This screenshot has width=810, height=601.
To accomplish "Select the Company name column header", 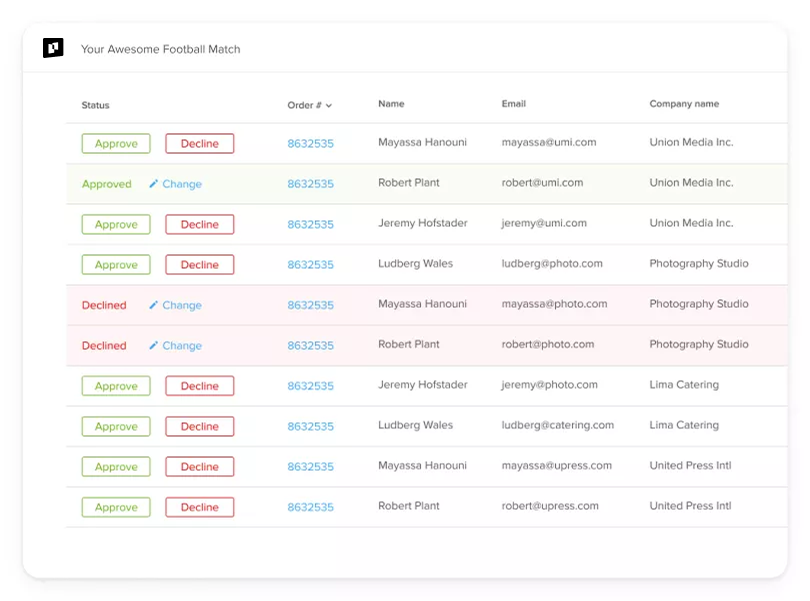I will pyautogui.click(x=684, y=104).
